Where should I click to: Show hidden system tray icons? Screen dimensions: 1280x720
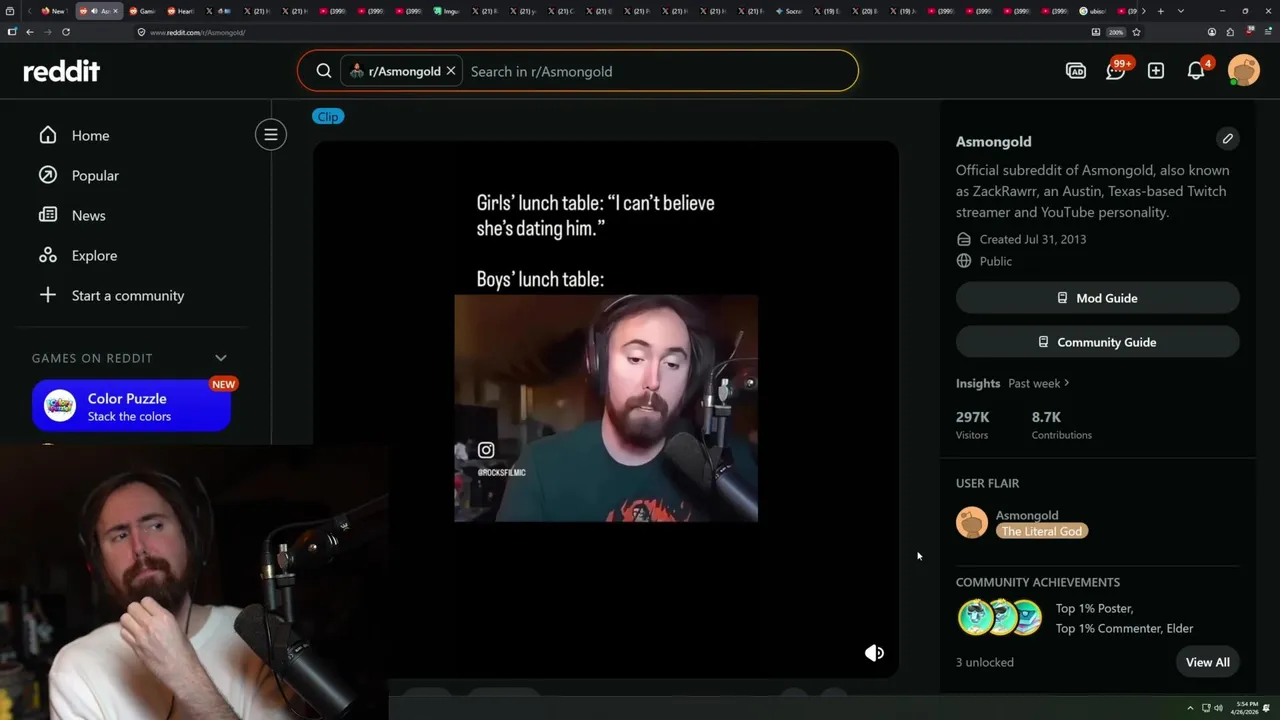click(1190, 708)
